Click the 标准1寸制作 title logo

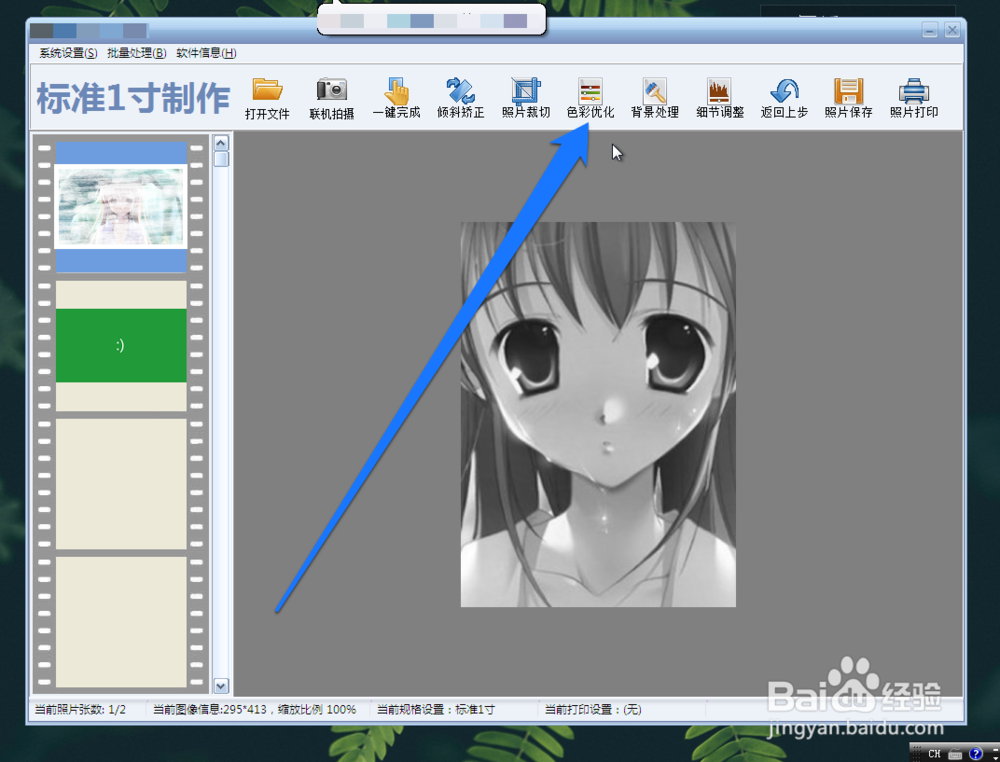pyautogui.click(x=133, y=98)
